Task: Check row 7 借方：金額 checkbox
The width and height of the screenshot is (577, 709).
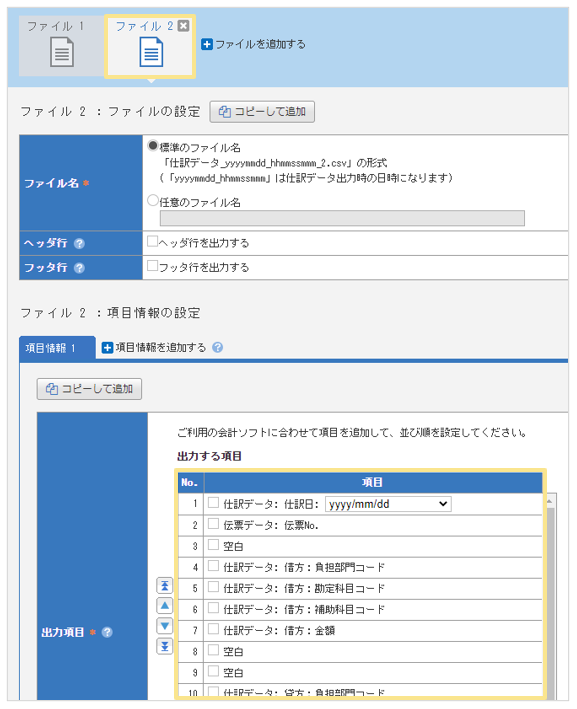Action: coord(213,629)
